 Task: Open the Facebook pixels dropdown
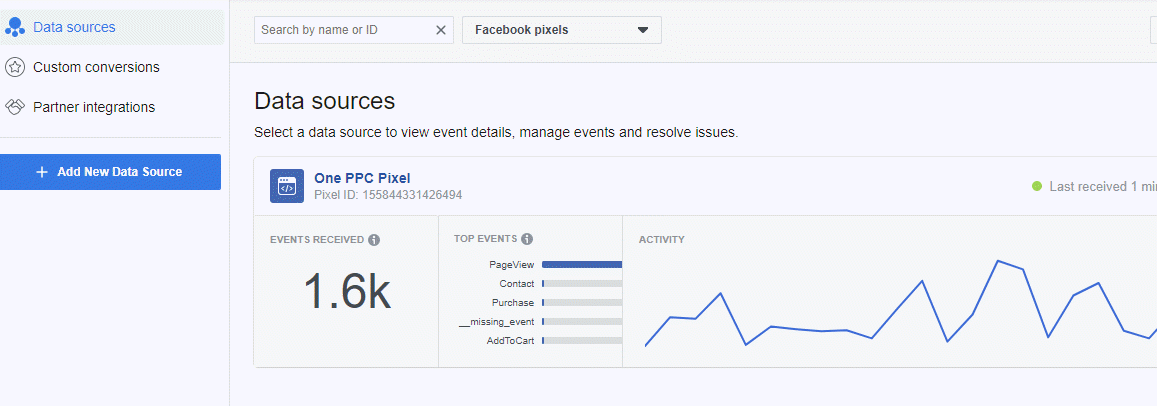pos(561,30)
